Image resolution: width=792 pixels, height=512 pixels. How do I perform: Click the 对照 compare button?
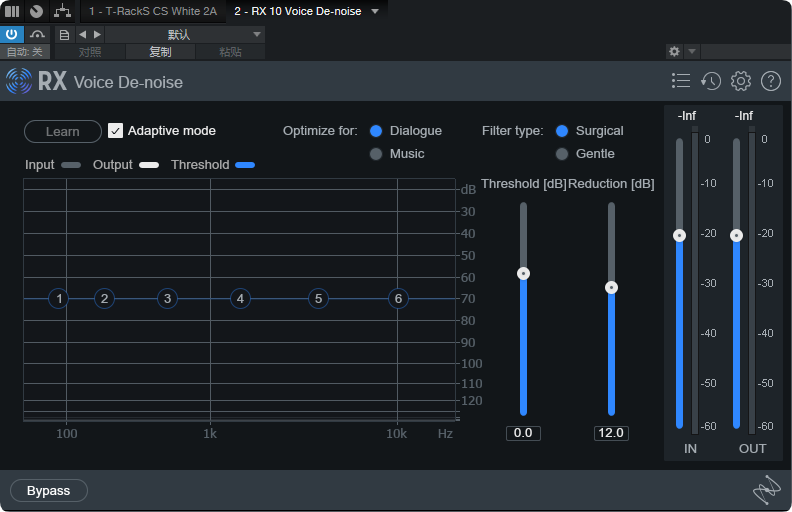pos(90,52)
